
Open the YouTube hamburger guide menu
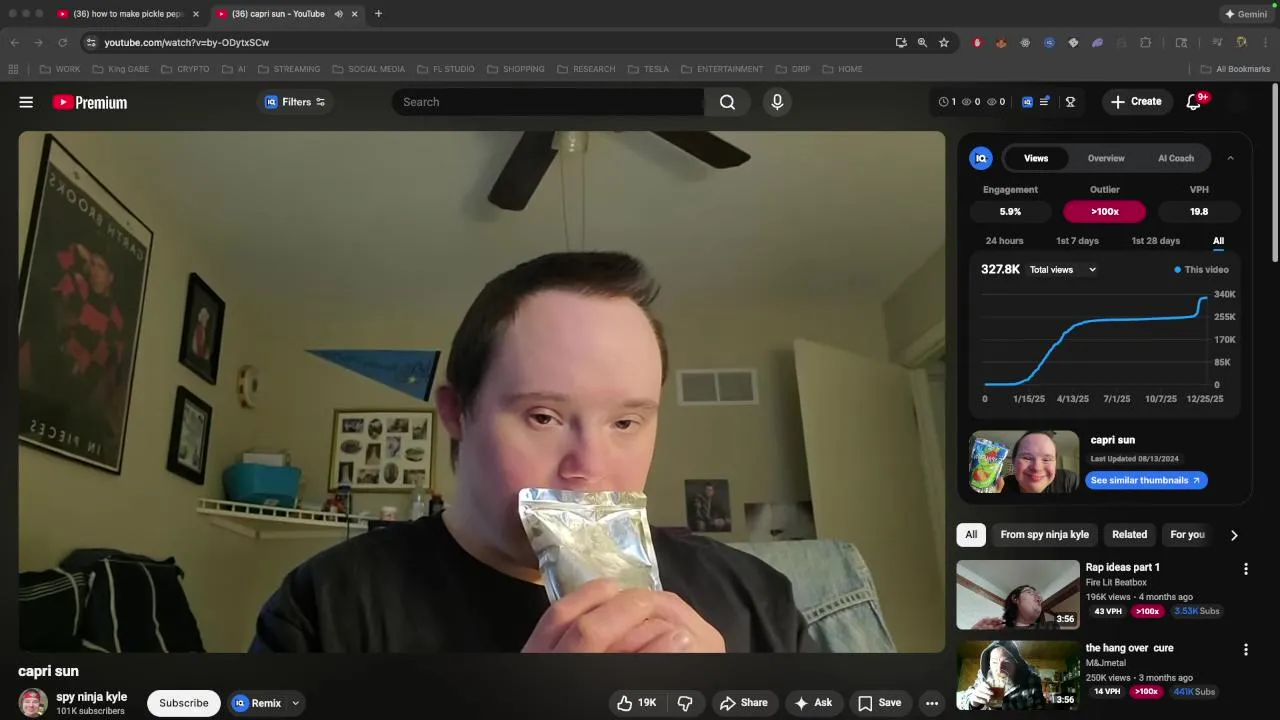tap(26, 102)
